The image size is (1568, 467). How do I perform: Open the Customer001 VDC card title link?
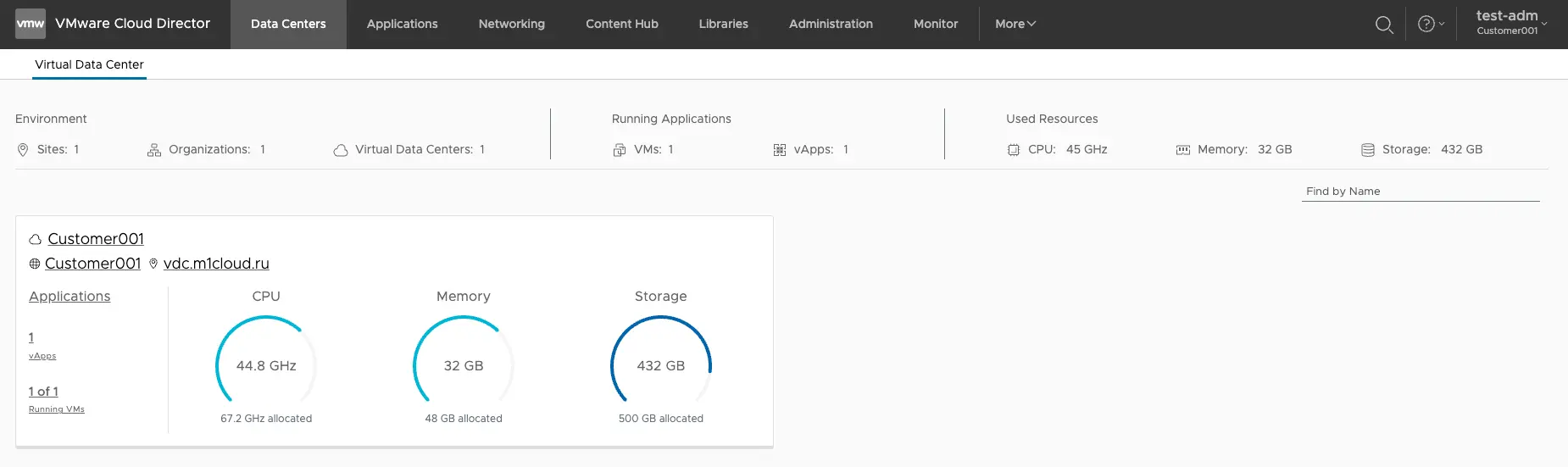96,239
